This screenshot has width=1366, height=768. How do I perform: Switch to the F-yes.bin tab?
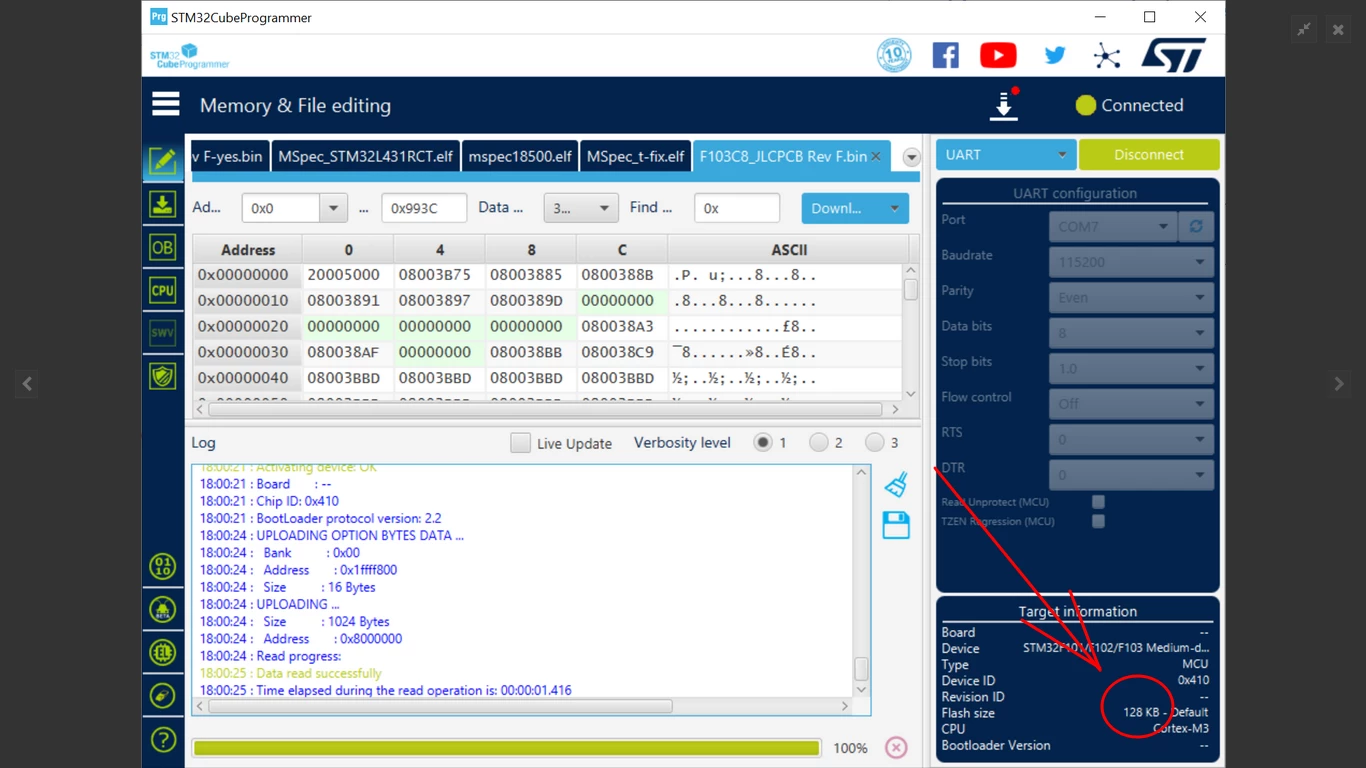tap(229, 156)
